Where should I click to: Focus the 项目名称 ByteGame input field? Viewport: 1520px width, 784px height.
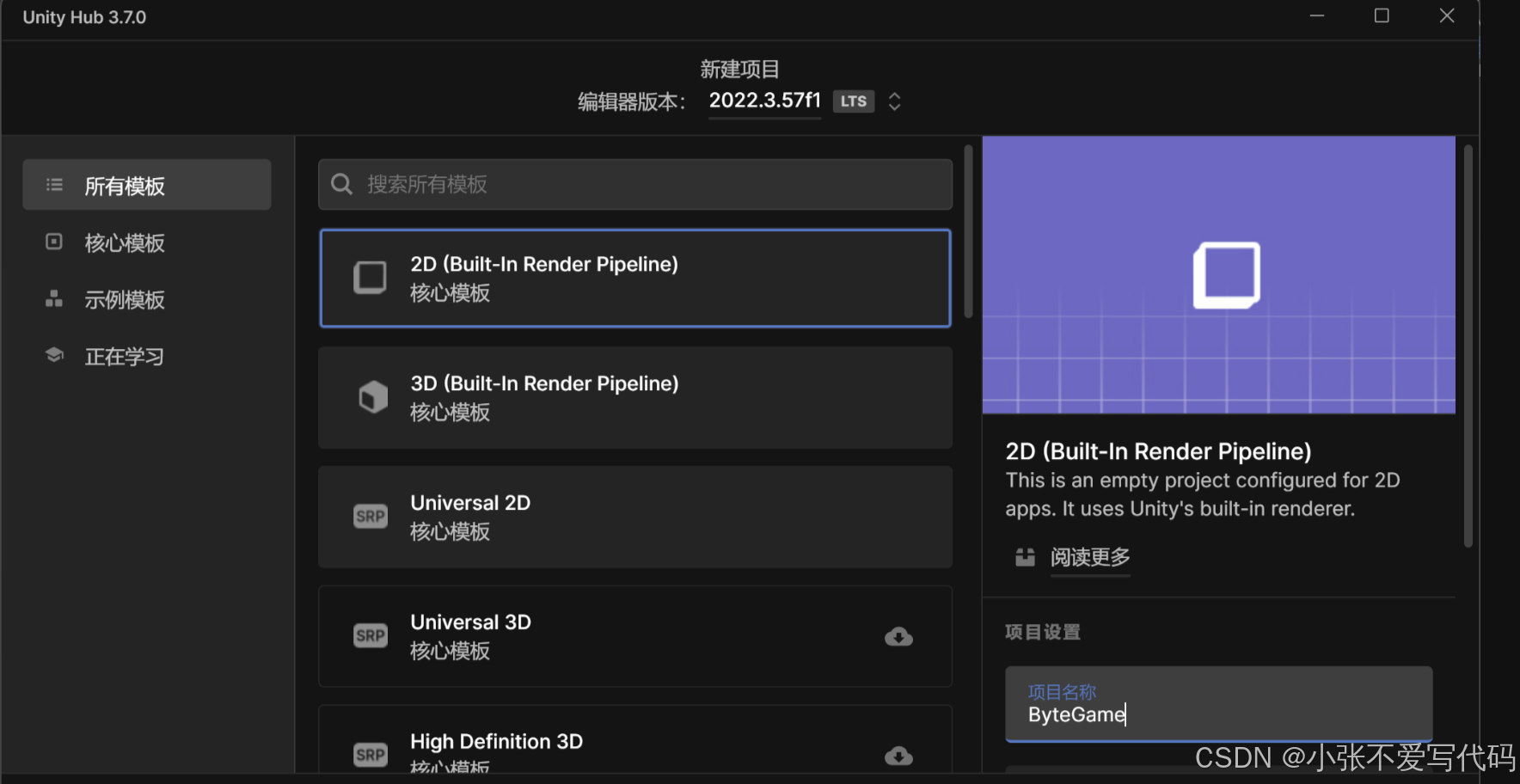pyautogui.click(x=1219, y=703)
